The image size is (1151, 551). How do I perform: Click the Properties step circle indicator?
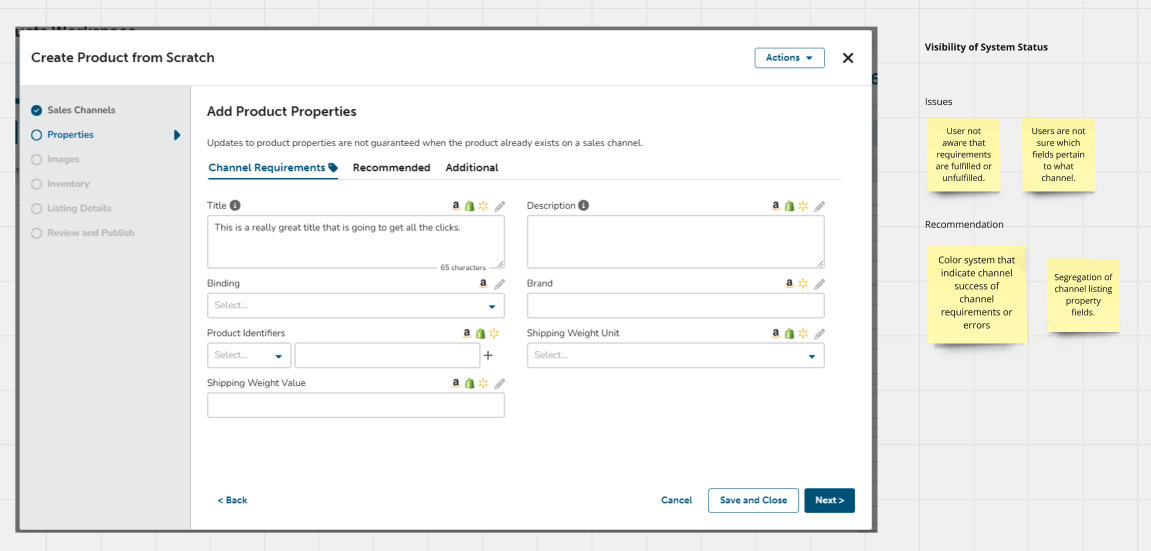[x=36, y=135]
